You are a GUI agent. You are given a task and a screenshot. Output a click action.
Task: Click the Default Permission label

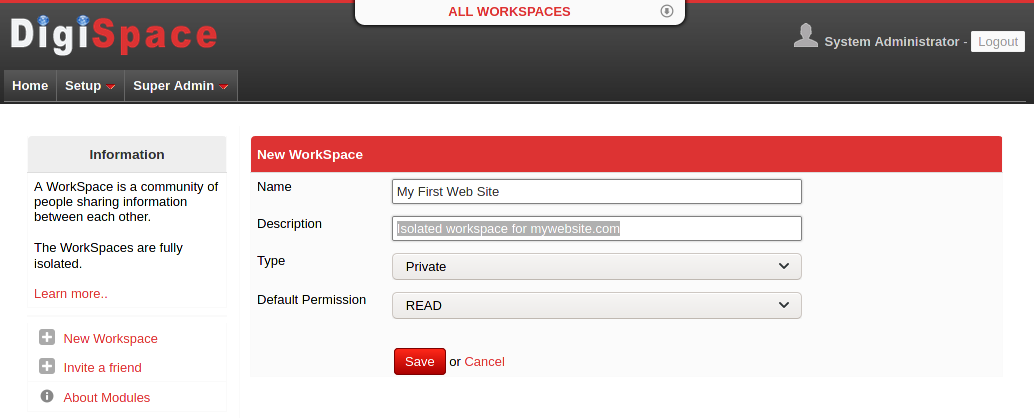[x=311, y=299]
